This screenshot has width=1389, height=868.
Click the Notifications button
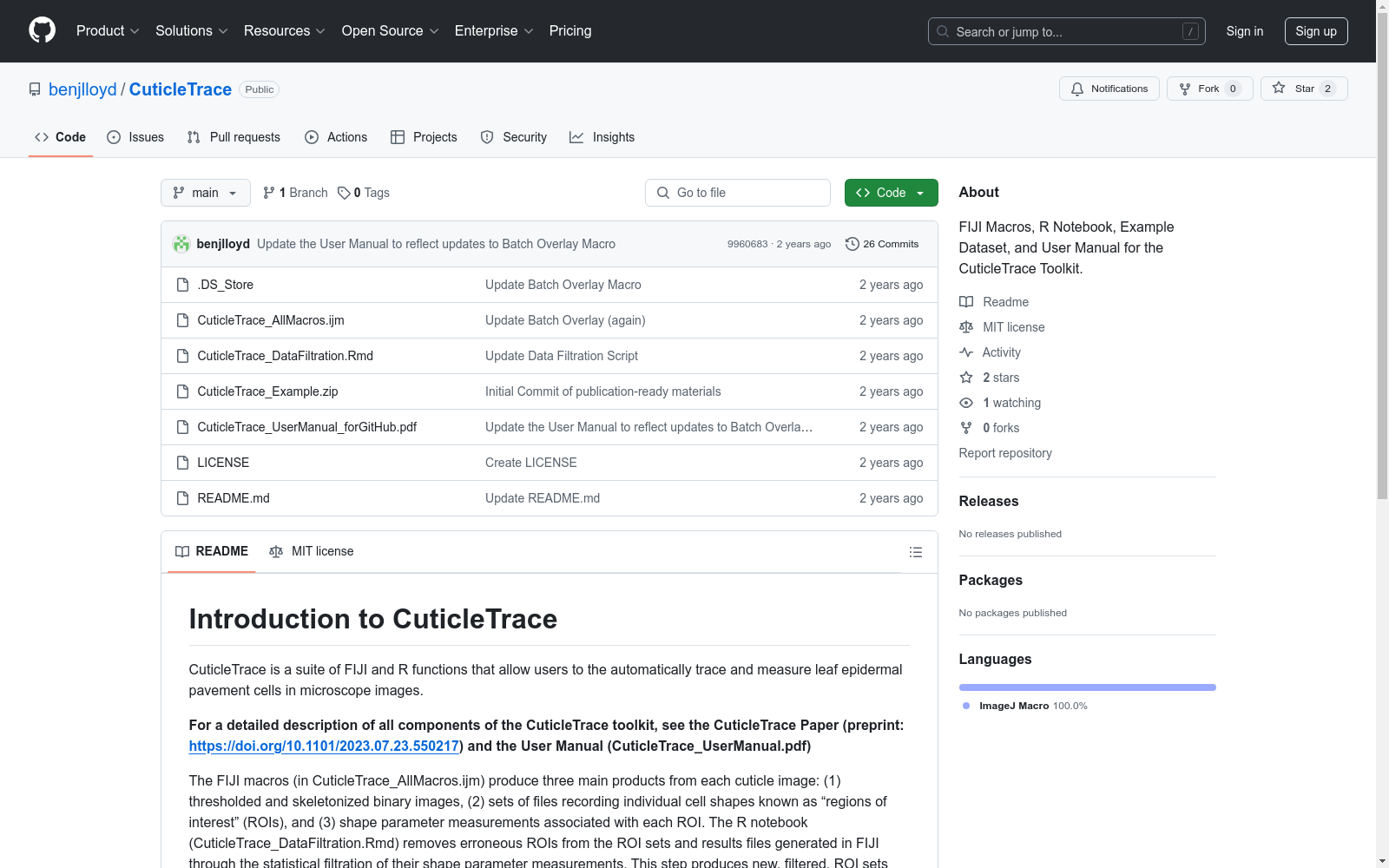pos(1109,89)
